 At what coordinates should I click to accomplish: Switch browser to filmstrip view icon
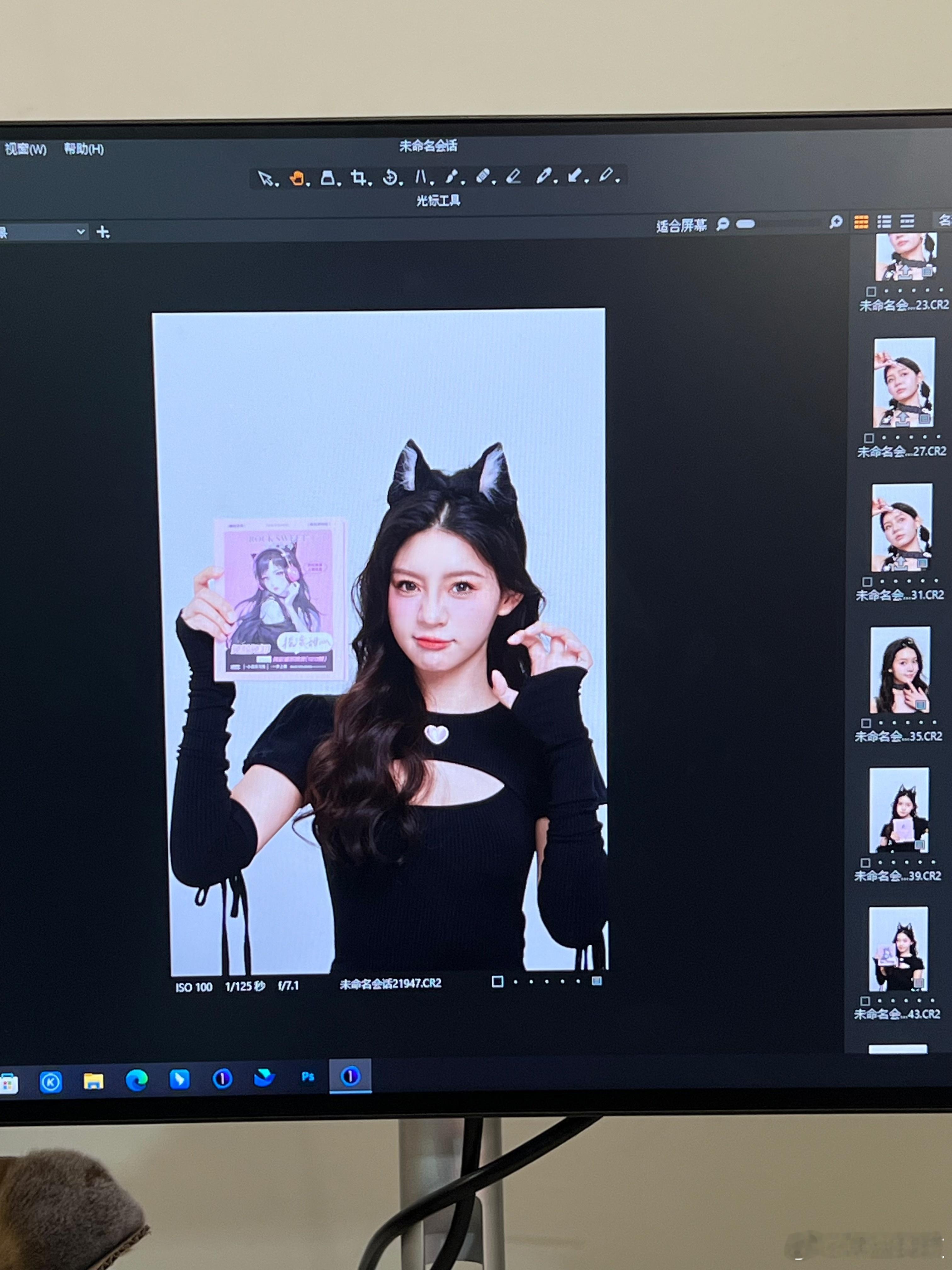907,220
